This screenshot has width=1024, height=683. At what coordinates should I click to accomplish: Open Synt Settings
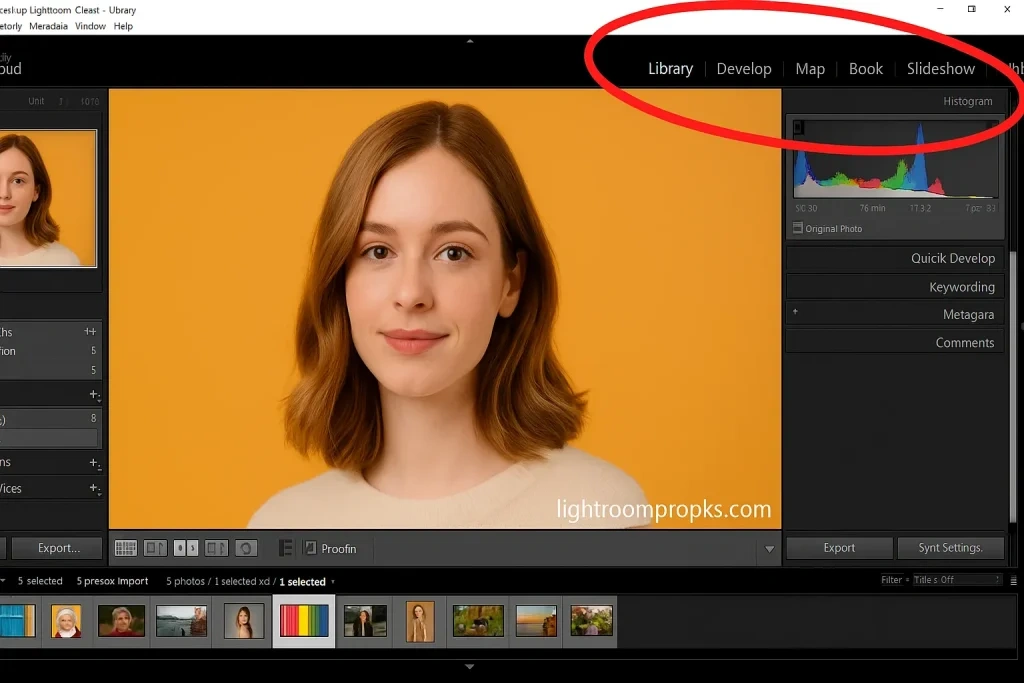pyautogui.click(x=950, y=547)
